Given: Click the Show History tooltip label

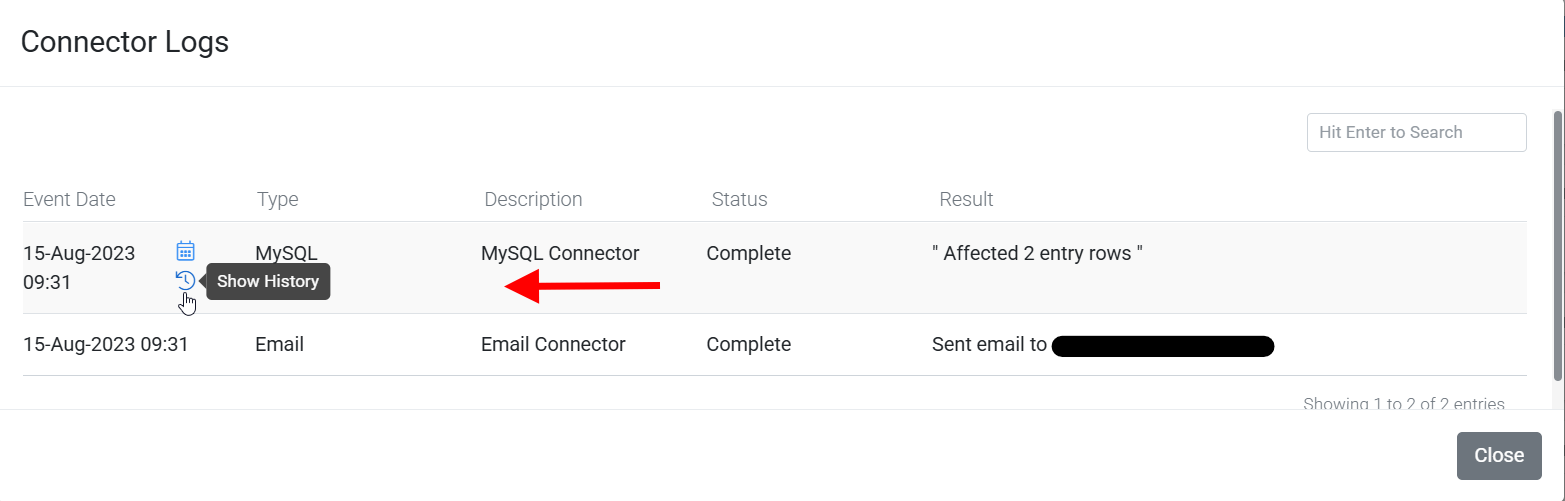Looking at the screenshot, I should click(268, 281).
